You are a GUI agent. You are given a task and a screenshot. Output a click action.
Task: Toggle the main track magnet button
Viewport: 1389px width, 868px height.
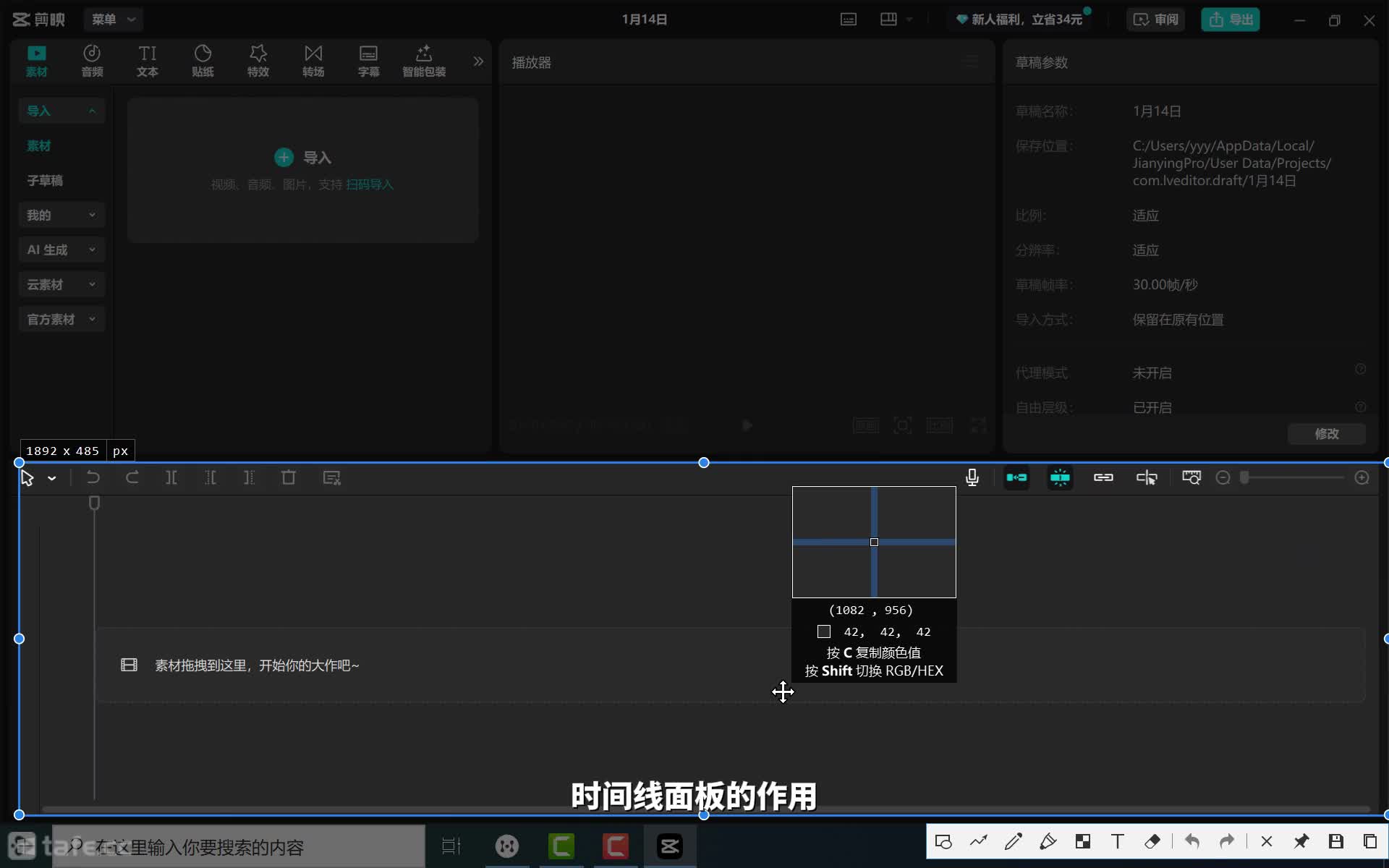(1016, 477)
